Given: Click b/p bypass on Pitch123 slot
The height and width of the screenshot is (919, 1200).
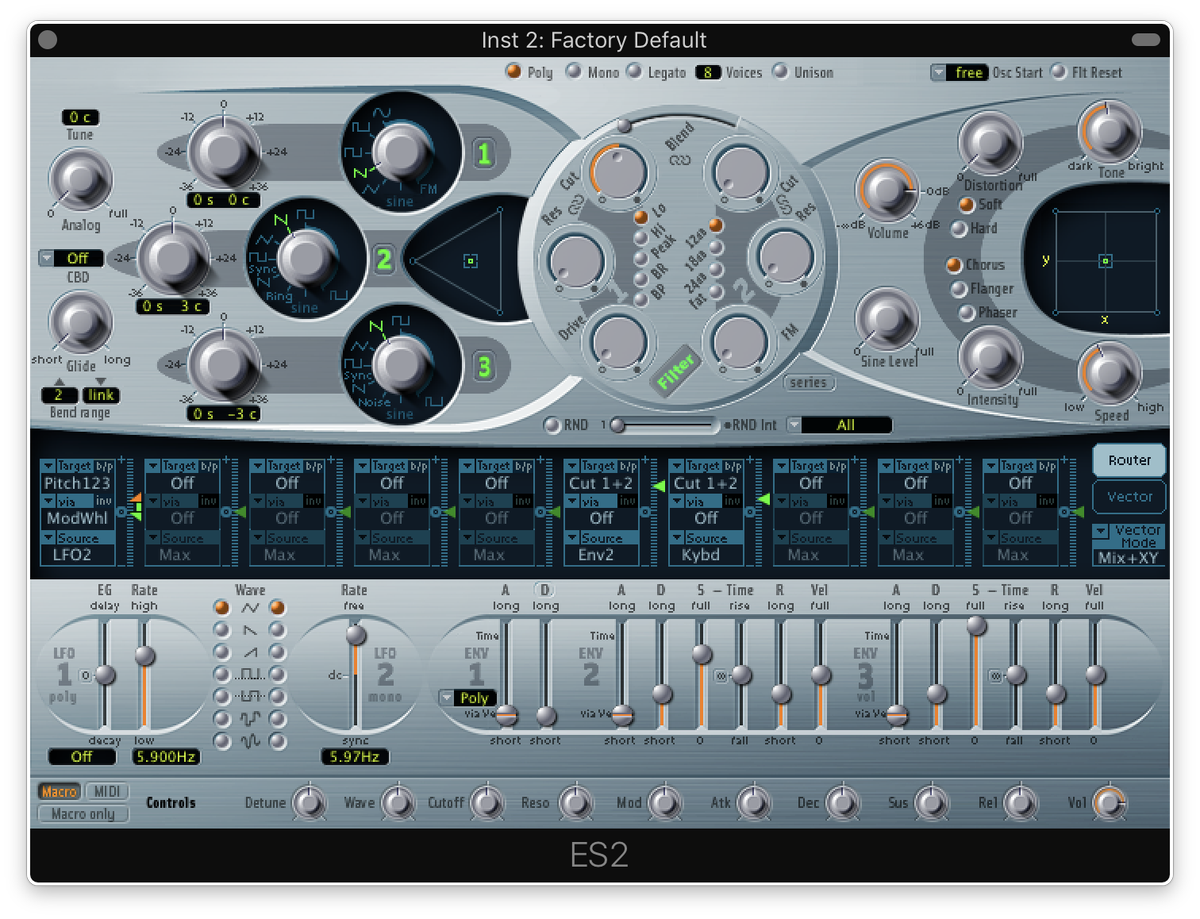Looking at the screenshot, I should pyautogui.click(x=105, y=466).
